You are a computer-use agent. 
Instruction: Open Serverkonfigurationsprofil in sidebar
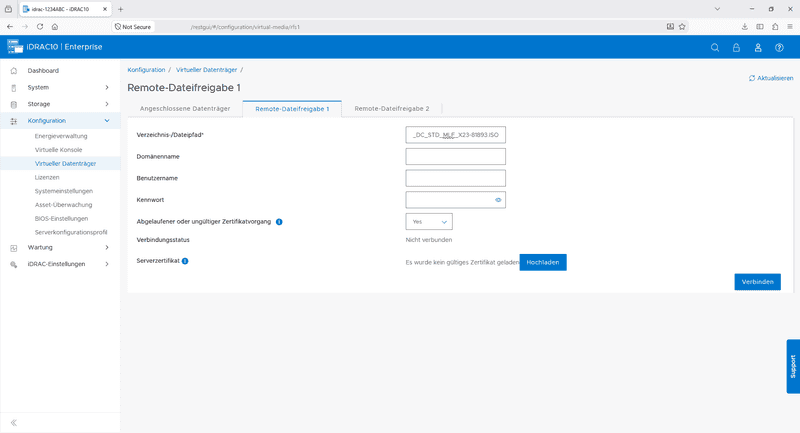[71, 233]
